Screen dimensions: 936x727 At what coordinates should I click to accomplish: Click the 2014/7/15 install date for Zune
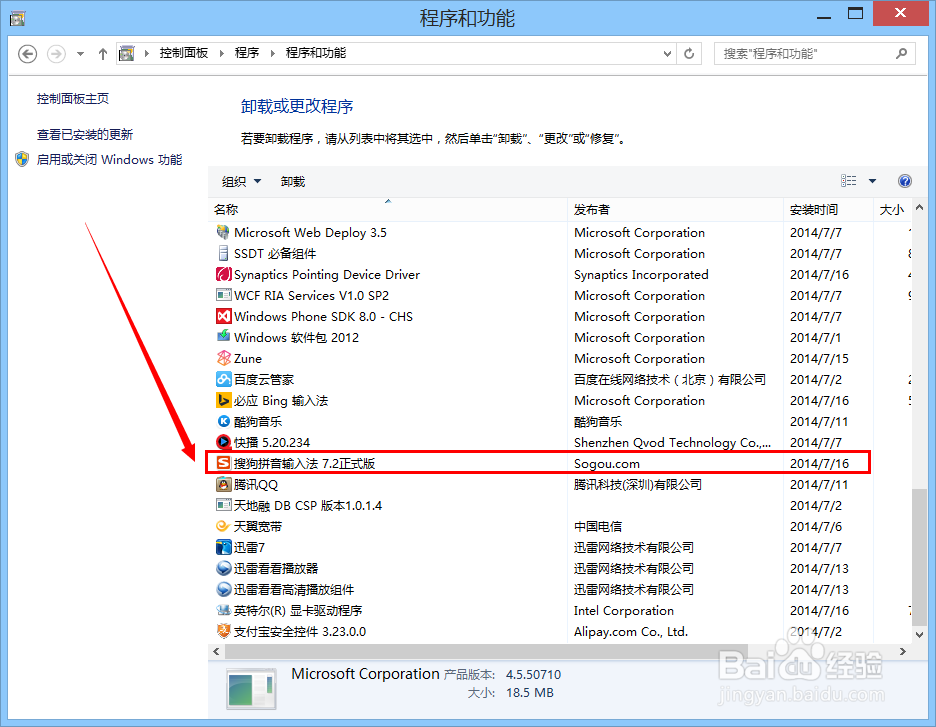tap(819, 358)
